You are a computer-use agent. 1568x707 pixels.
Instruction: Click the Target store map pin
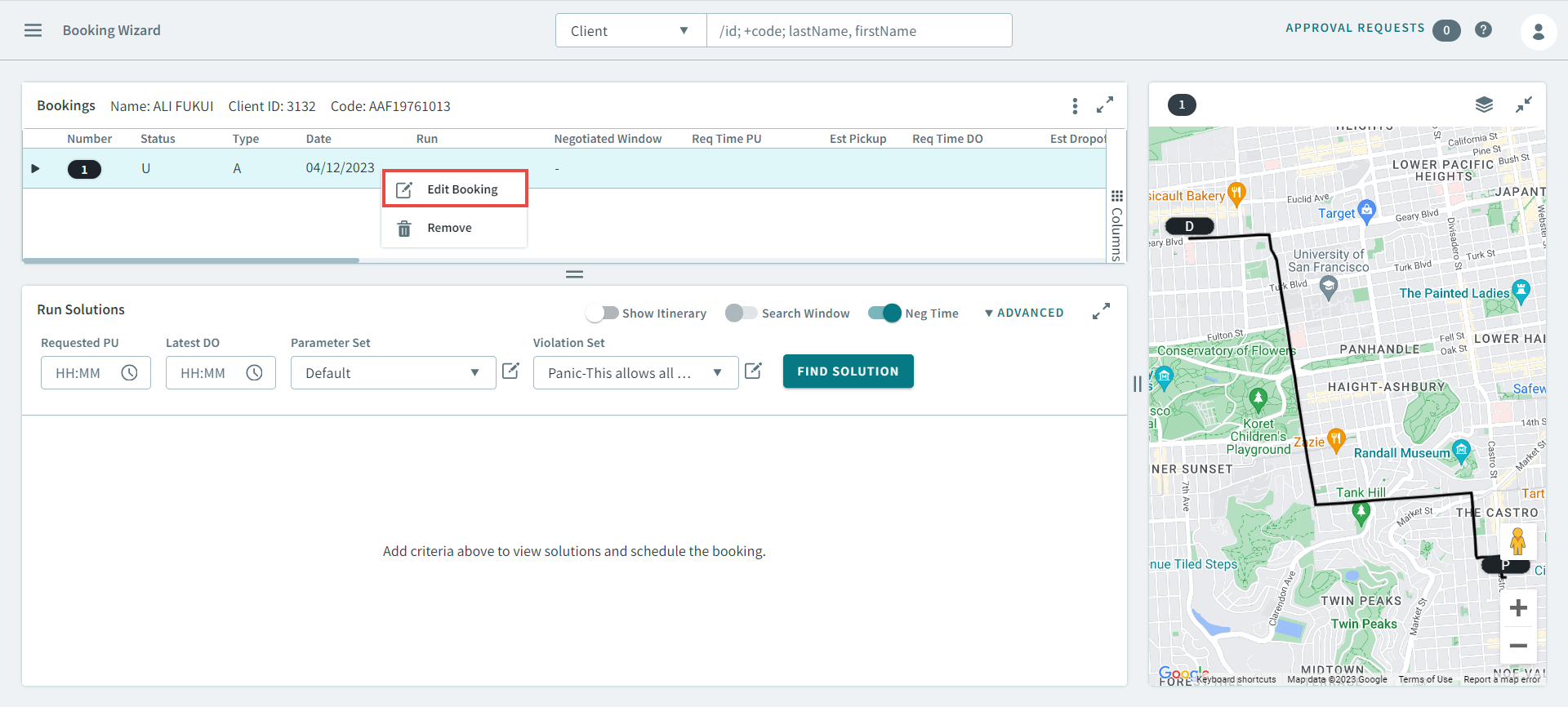point(1366,211)
